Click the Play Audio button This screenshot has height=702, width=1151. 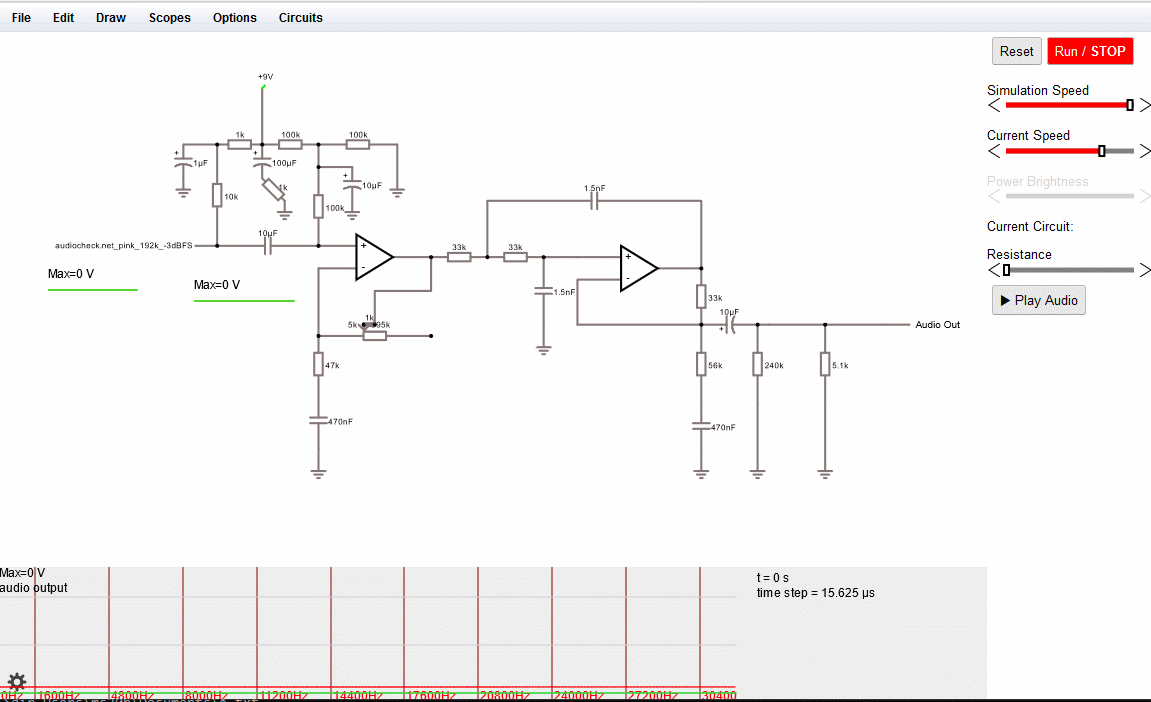[1039, 300]
